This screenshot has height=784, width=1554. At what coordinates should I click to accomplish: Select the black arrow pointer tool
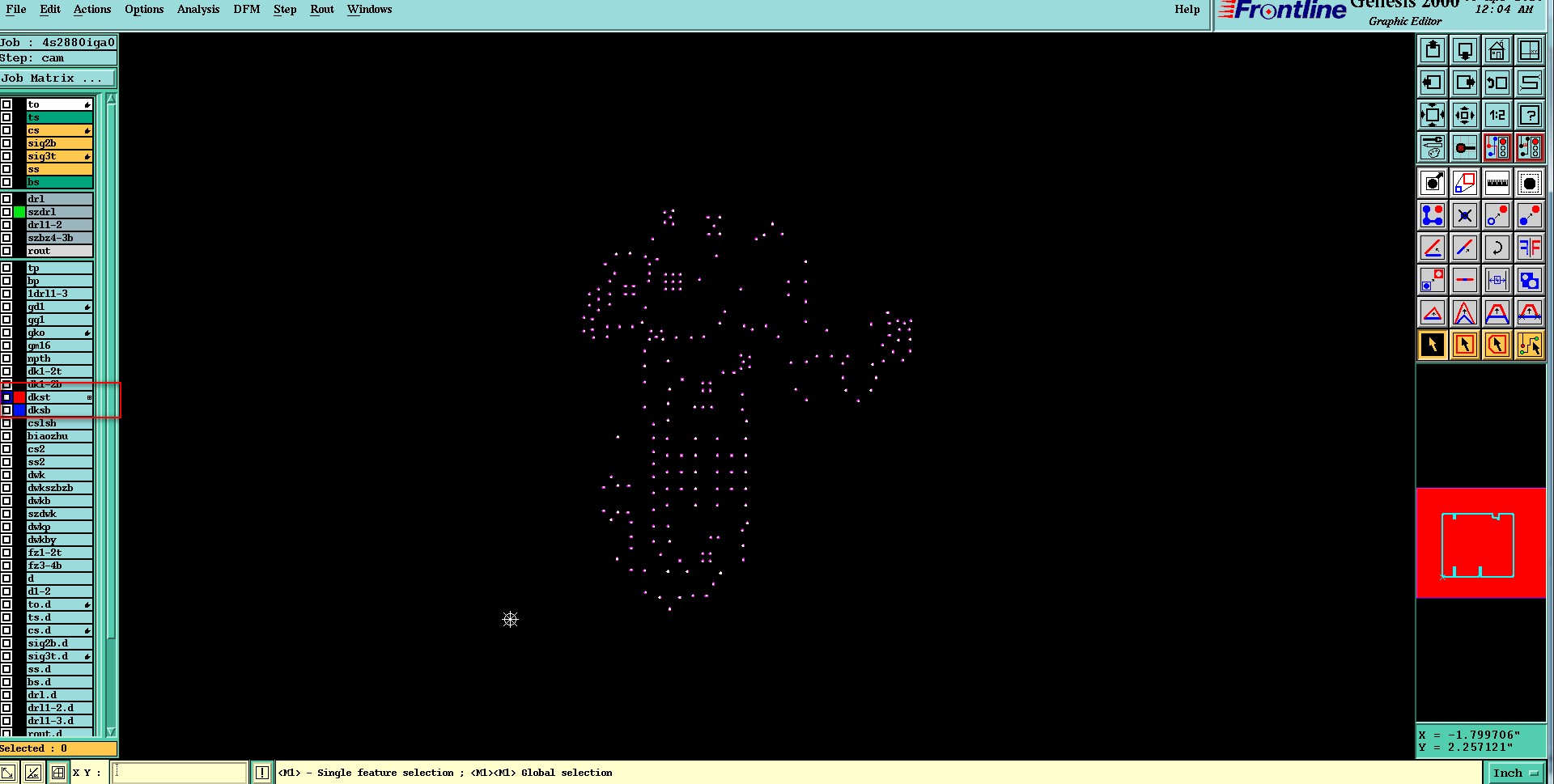pos(1433,345)
